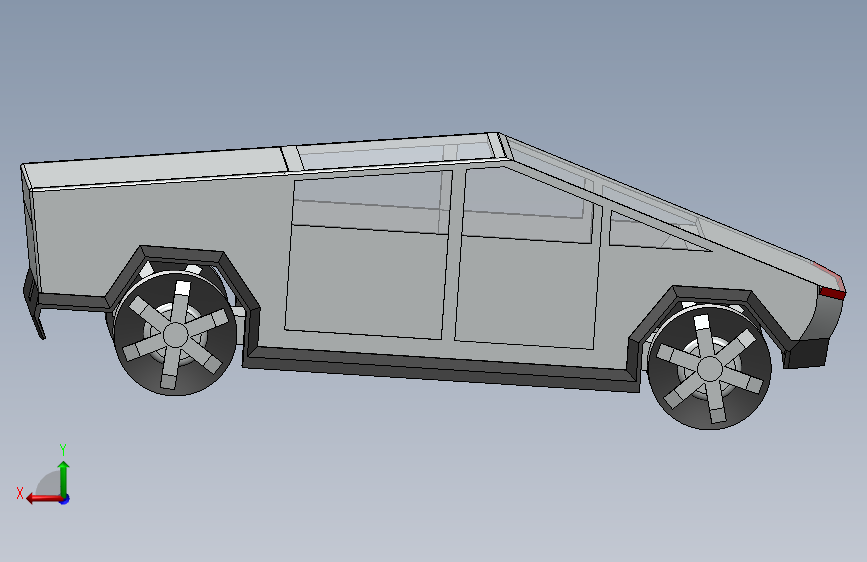Select the rear bumper at the tailgate
Screen dimensions: 867x562
pos(33,301)
